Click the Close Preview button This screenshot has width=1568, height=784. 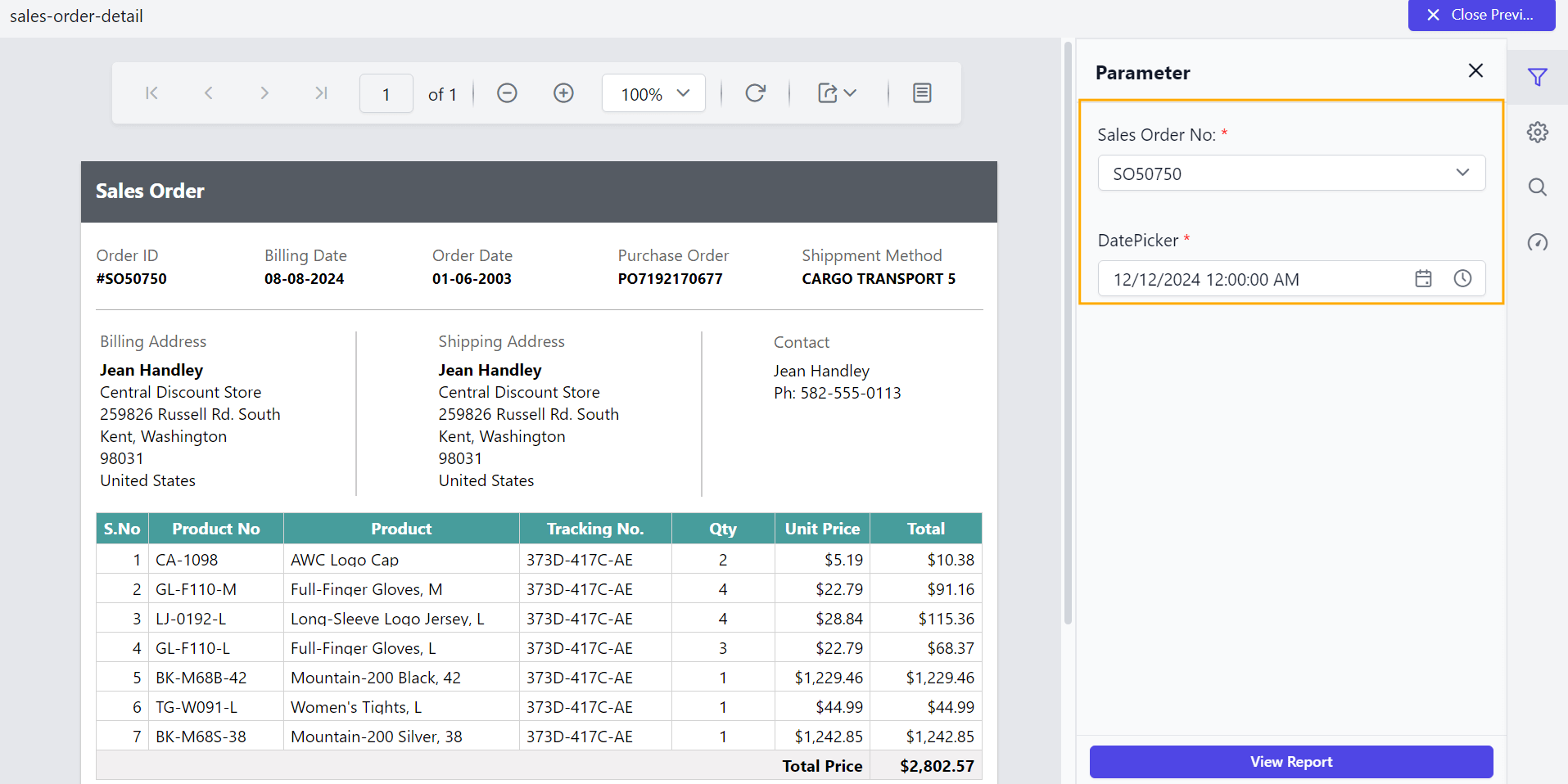(1481, 15)
